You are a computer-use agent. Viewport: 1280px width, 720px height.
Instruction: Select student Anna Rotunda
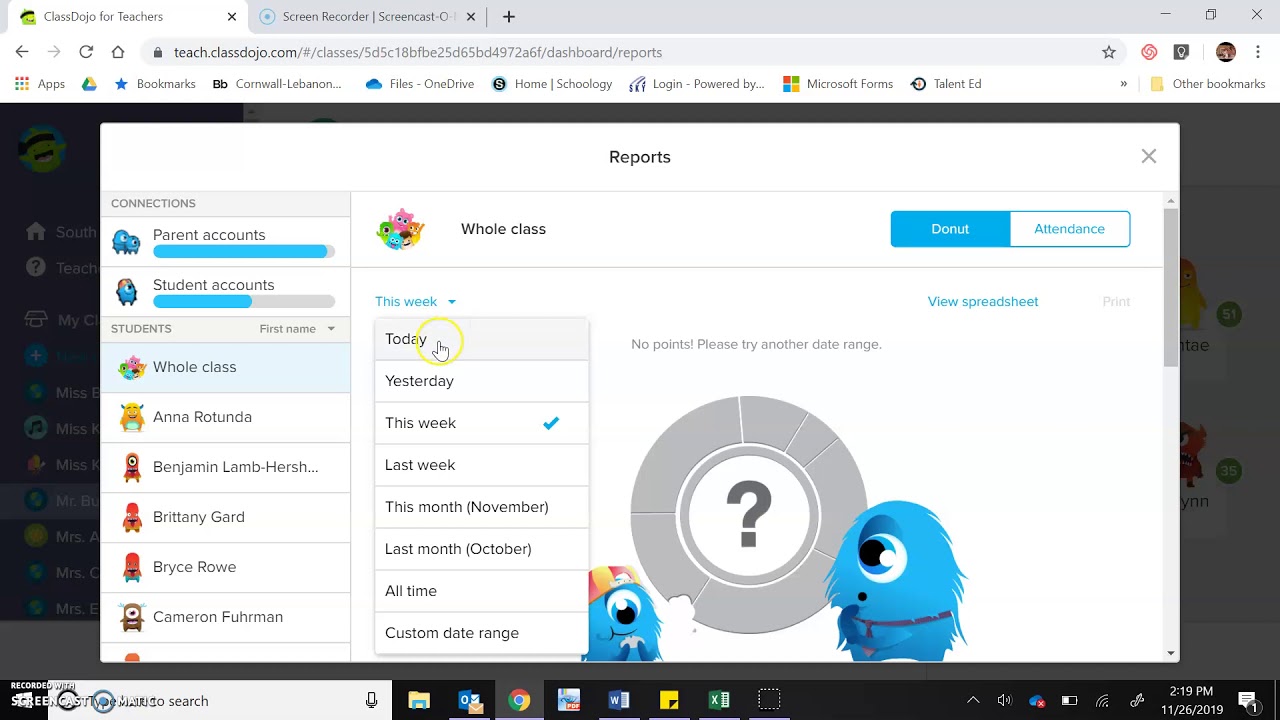click(x=226, y=417)
